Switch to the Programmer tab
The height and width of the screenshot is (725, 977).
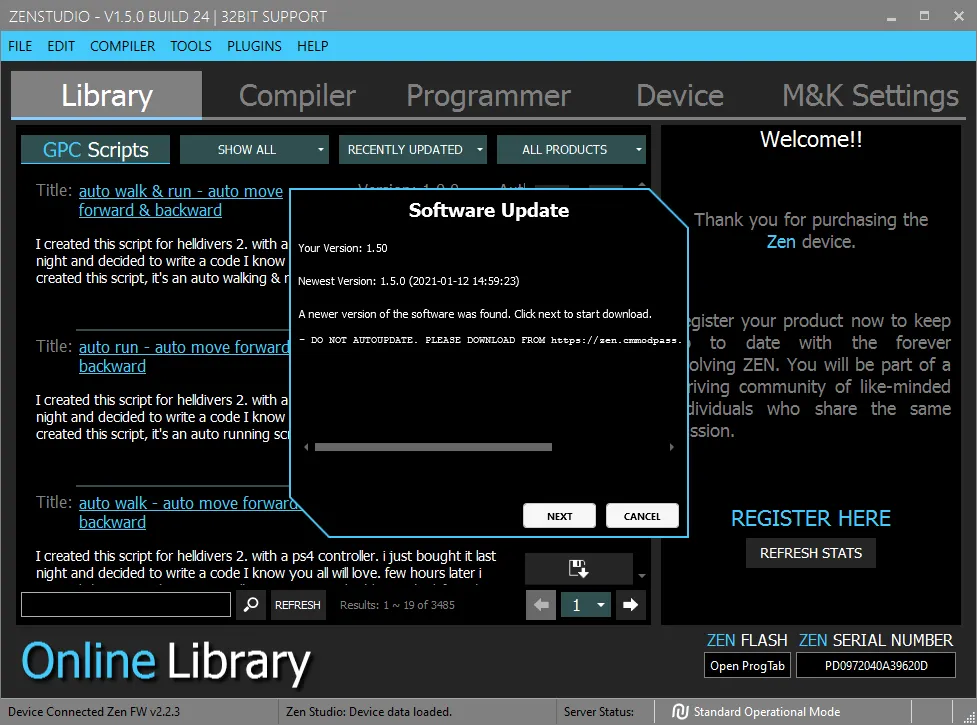click(488, 96)
